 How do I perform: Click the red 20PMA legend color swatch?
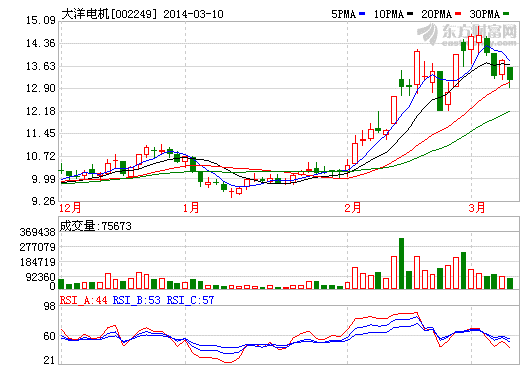point(458,14)
